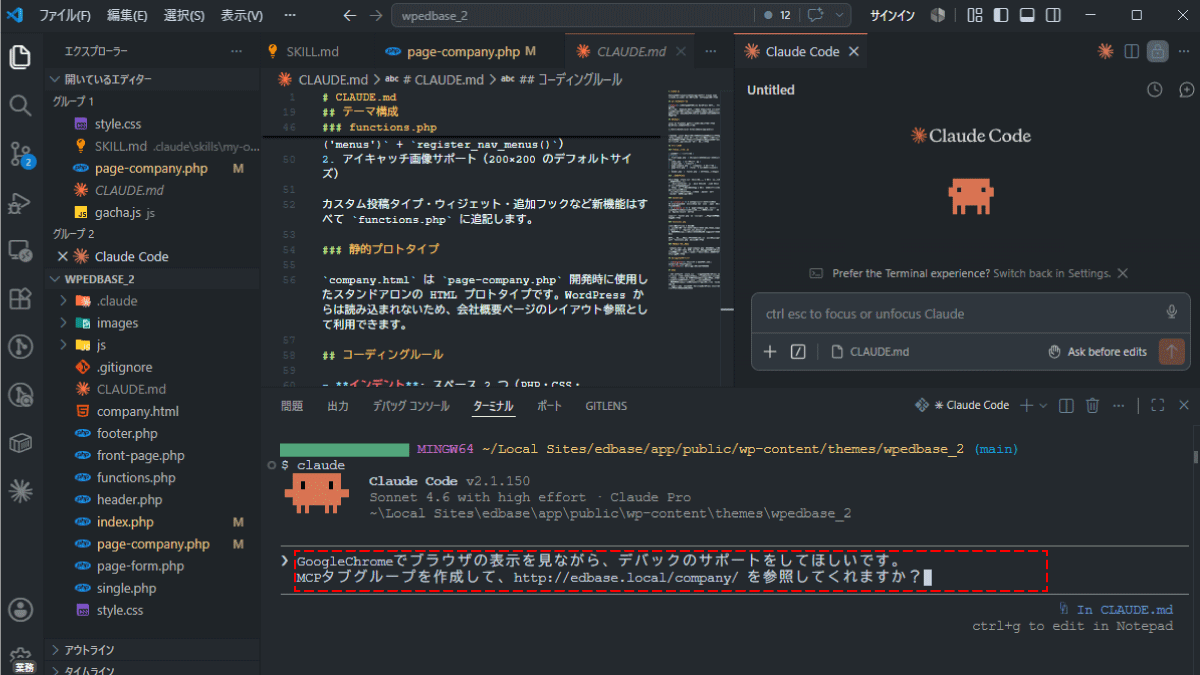Switch to the GITLENS panel tab

[x=606, y=406]
